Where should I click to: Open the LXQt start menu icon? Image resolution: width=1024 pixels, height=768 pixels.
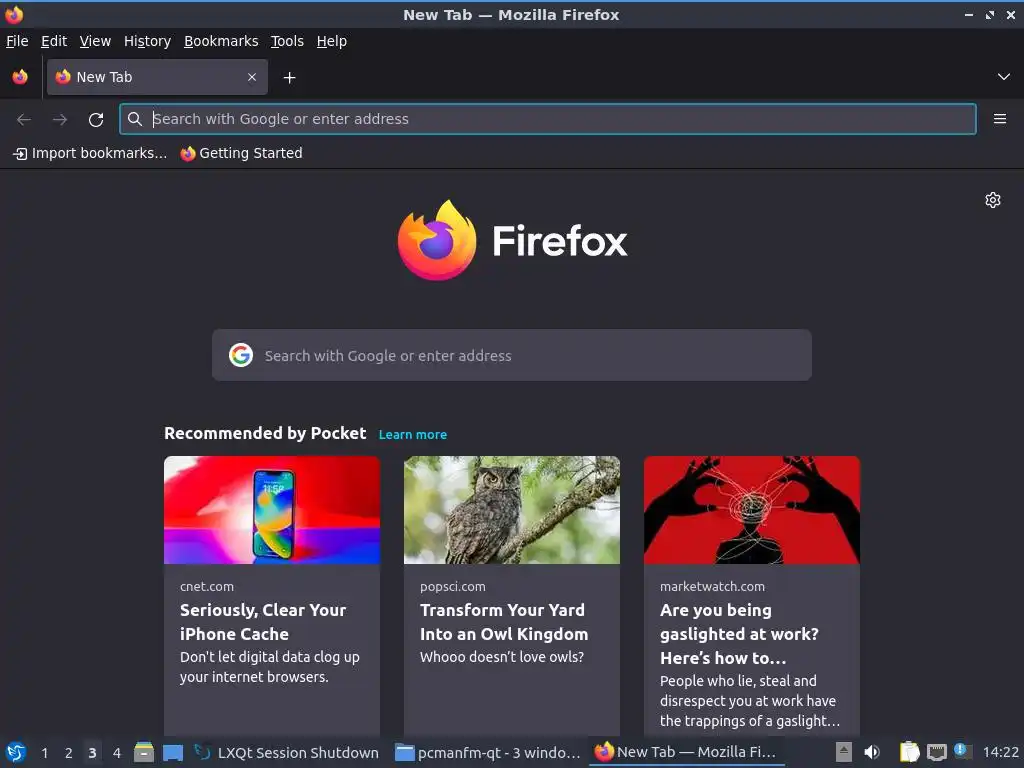pyautogui.click(x=16, y=752)
